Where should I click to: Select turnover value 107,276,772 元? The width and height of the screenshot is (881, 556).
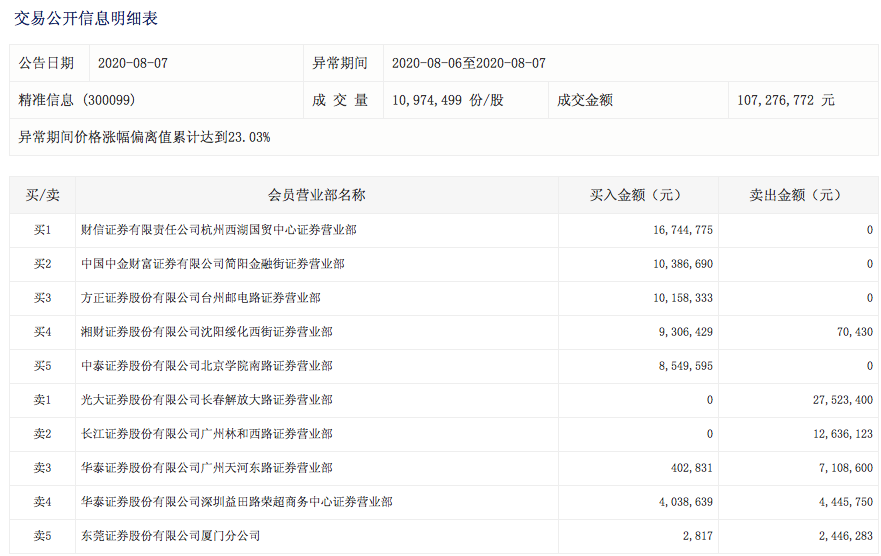[x=785, y=101]
